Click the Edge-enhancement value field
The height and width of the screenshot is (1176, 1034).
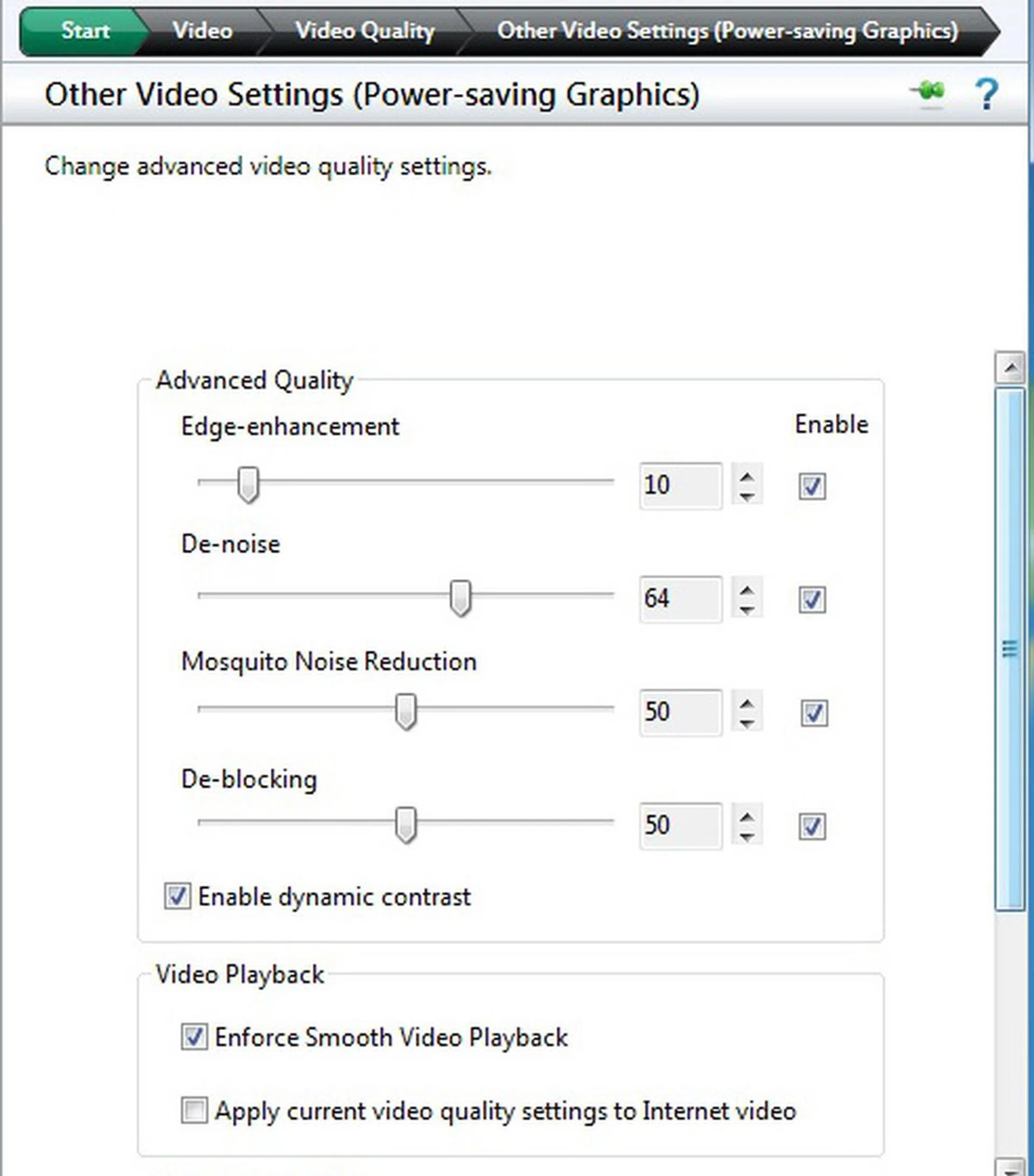(680, 486)
